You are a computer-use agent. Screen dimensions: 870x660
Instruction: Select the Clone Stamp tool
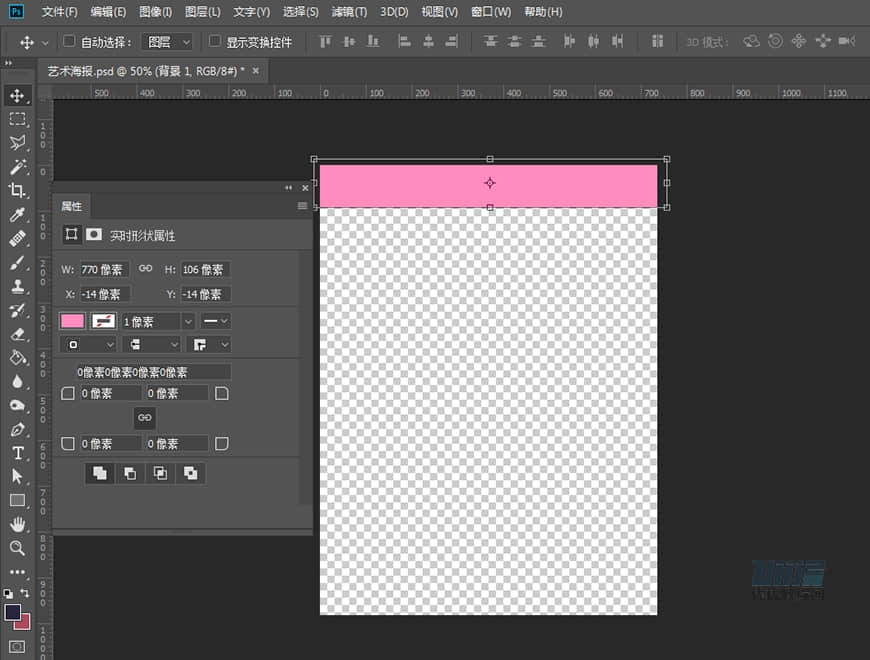click(x=17, y=286)
